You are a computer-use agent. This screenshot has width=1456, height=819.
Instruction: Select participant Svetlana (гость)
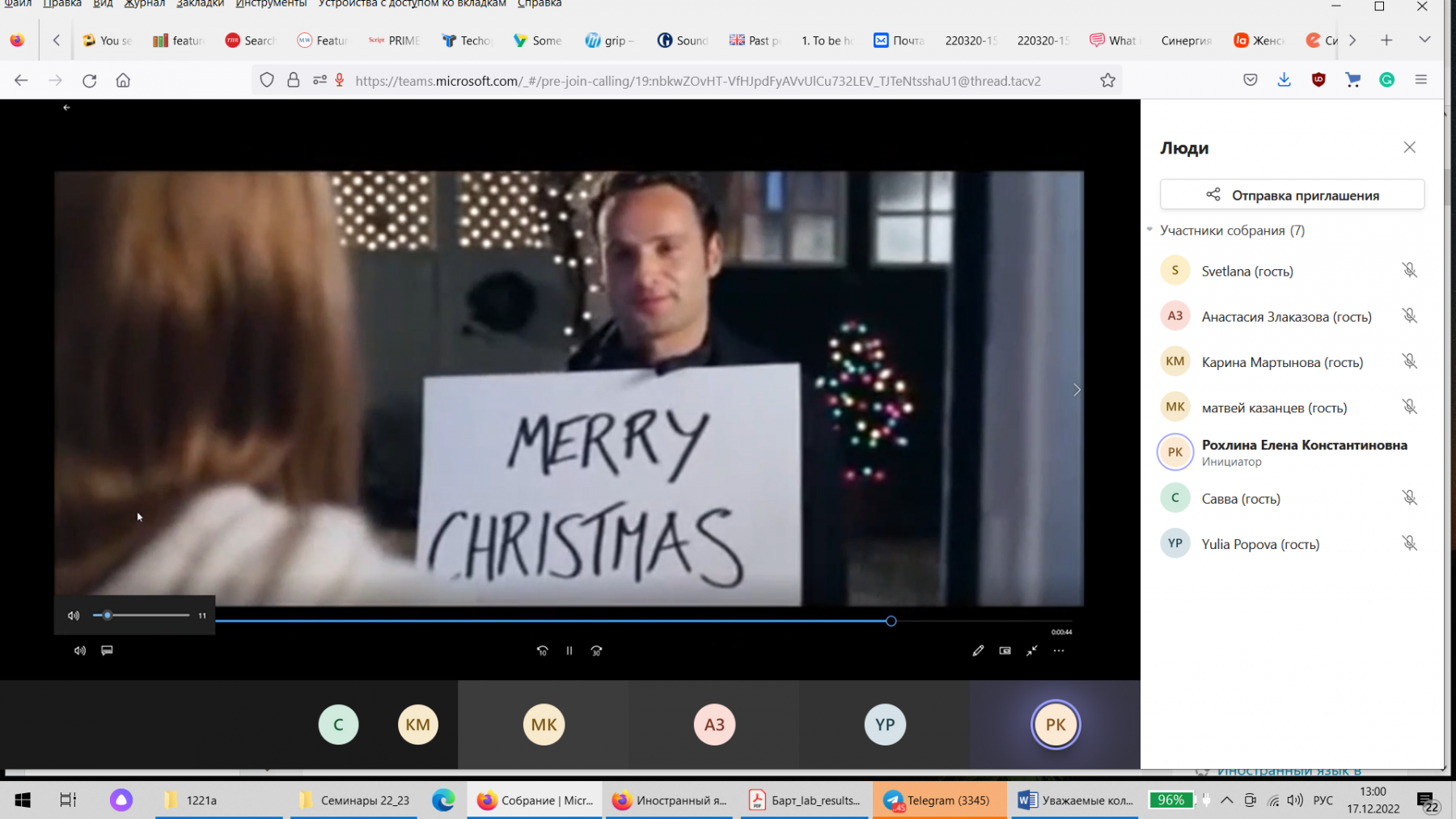pyautogui.click(x=1292, y=271)
